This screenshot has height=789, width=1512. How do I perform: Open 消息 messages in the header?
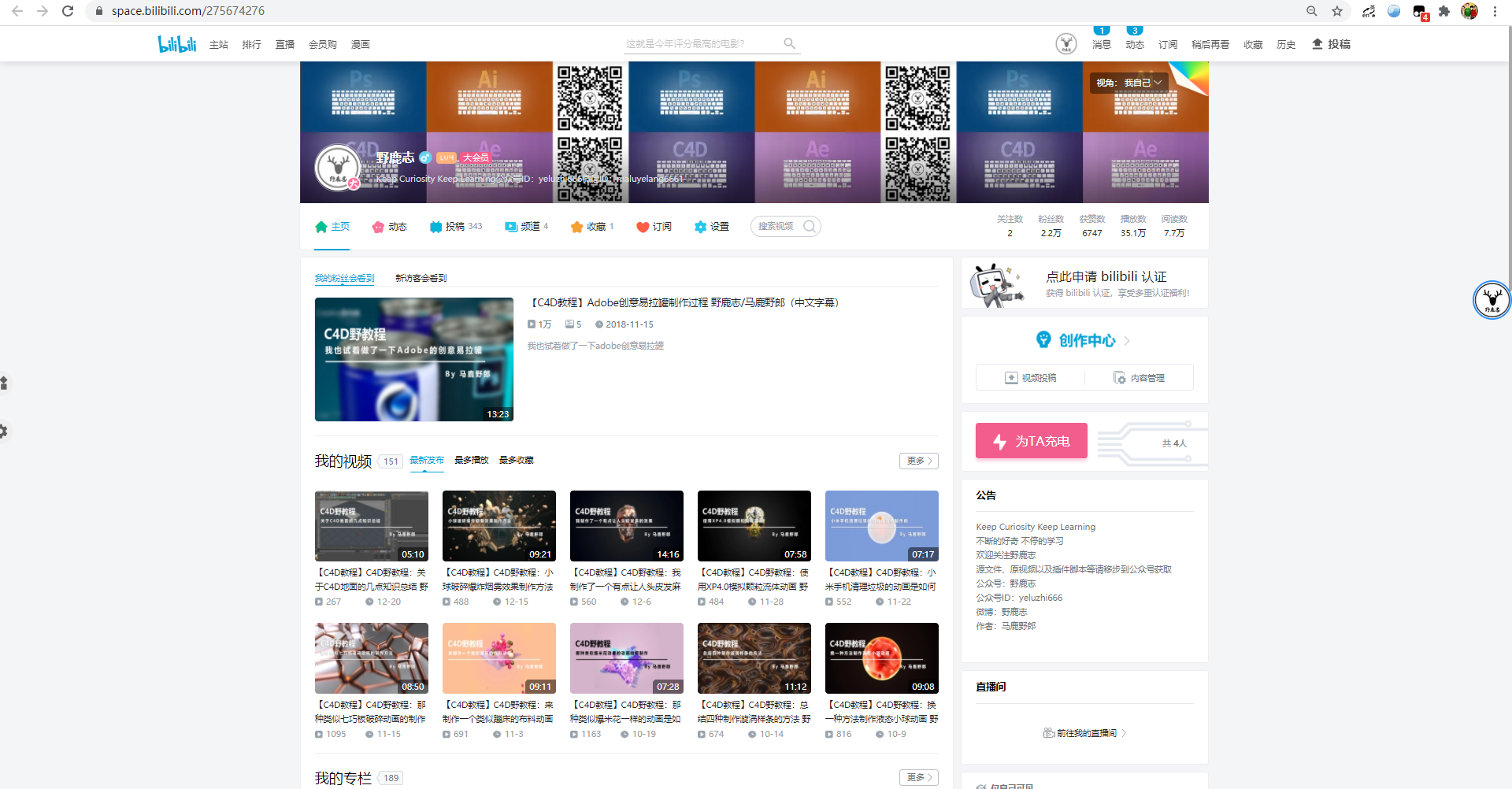point(1102,45)
